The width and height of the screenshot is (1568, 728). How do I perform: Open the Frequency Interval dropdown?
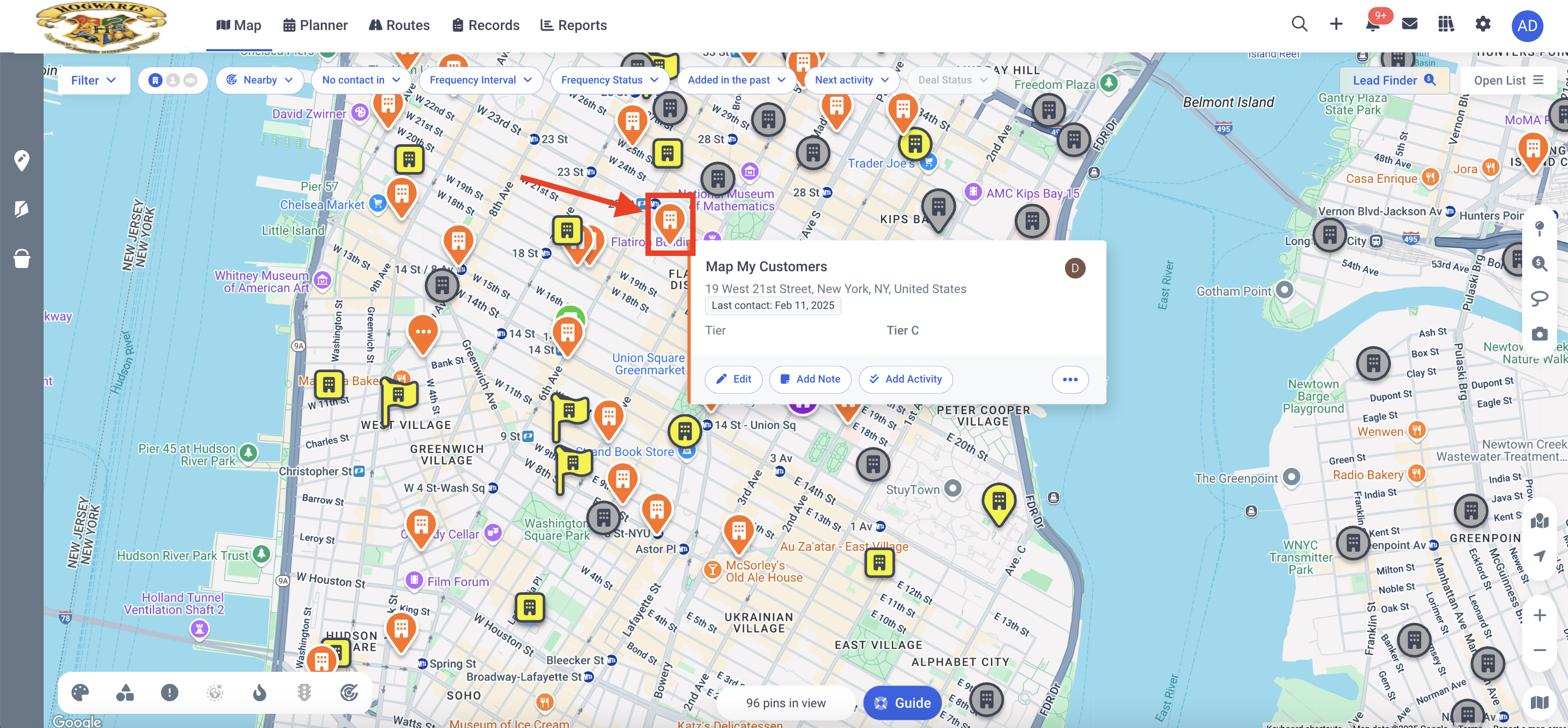pyautogui.click(x=480, y=80)
